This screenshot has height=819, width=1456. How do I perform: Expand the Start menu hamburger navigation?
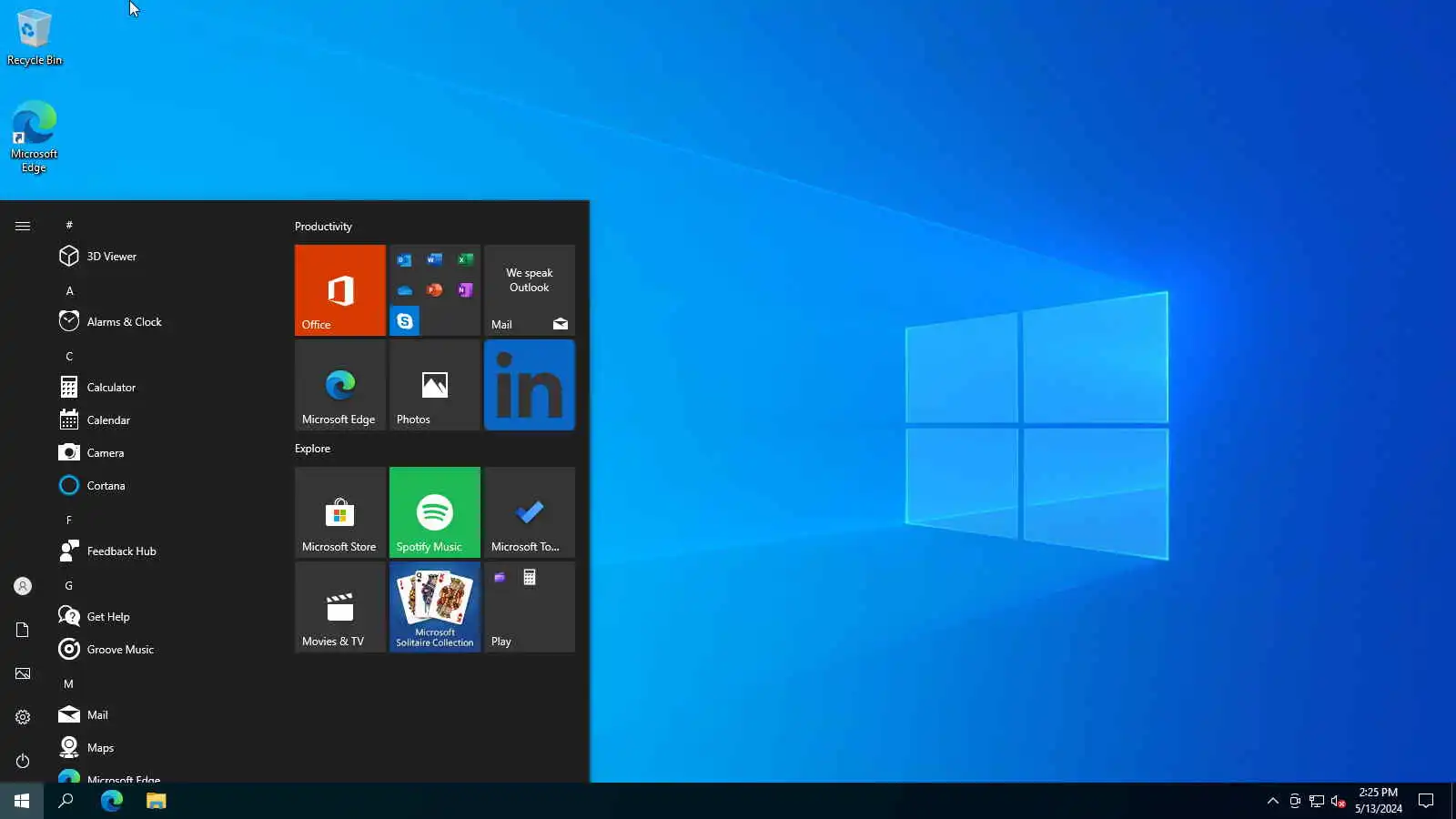click(x=23, y=226)
